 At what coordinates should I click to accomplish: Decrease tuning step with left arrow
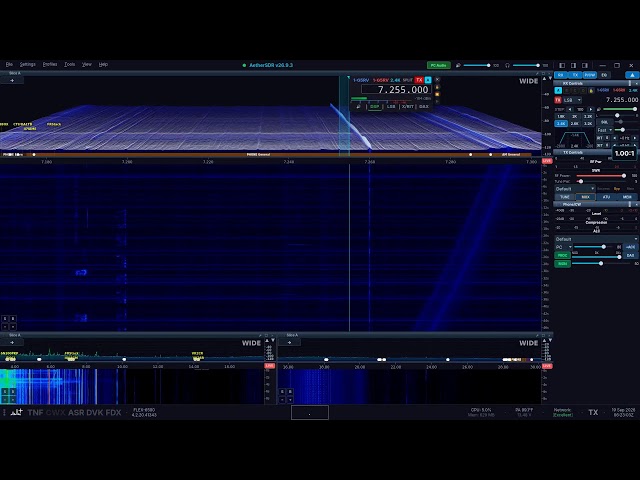[570, 109]
